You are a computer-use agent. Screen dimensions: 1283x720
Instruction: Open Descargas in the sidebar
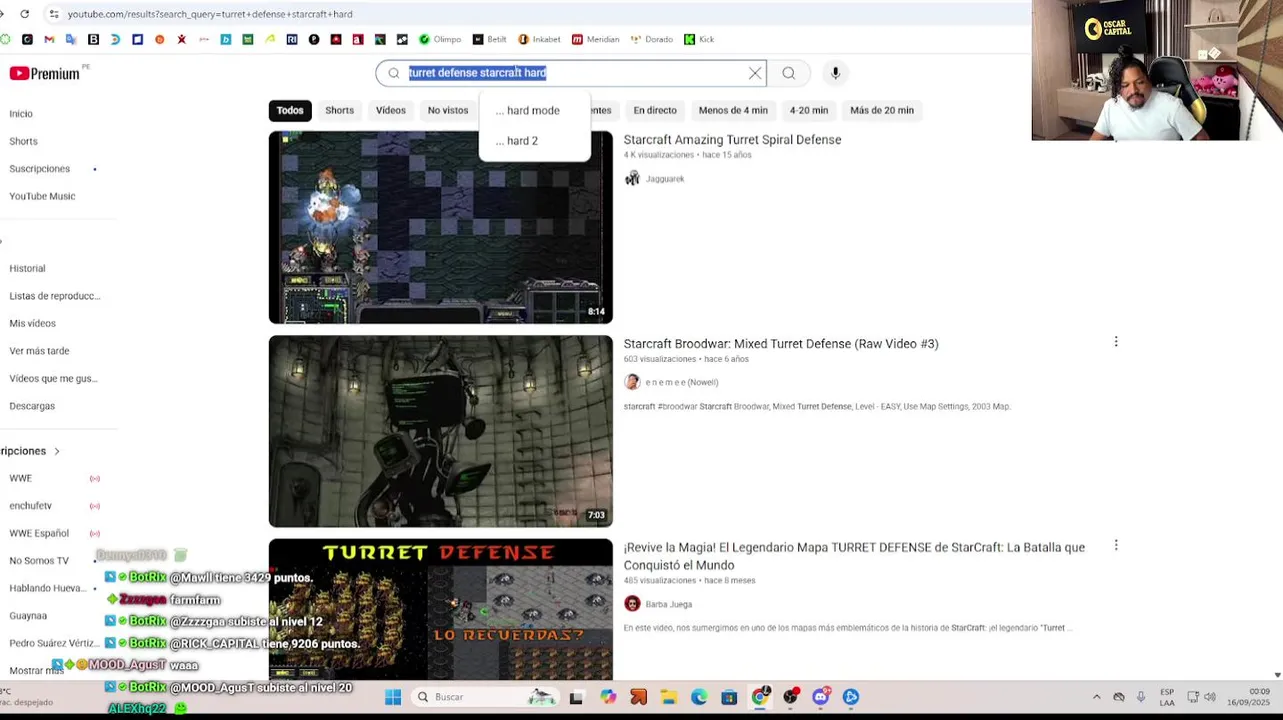(32, 406)
